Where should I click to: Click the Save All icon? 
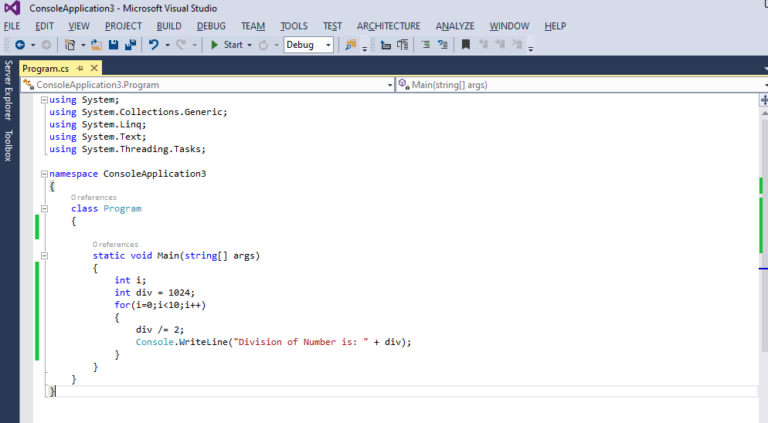tap(130, 45)
